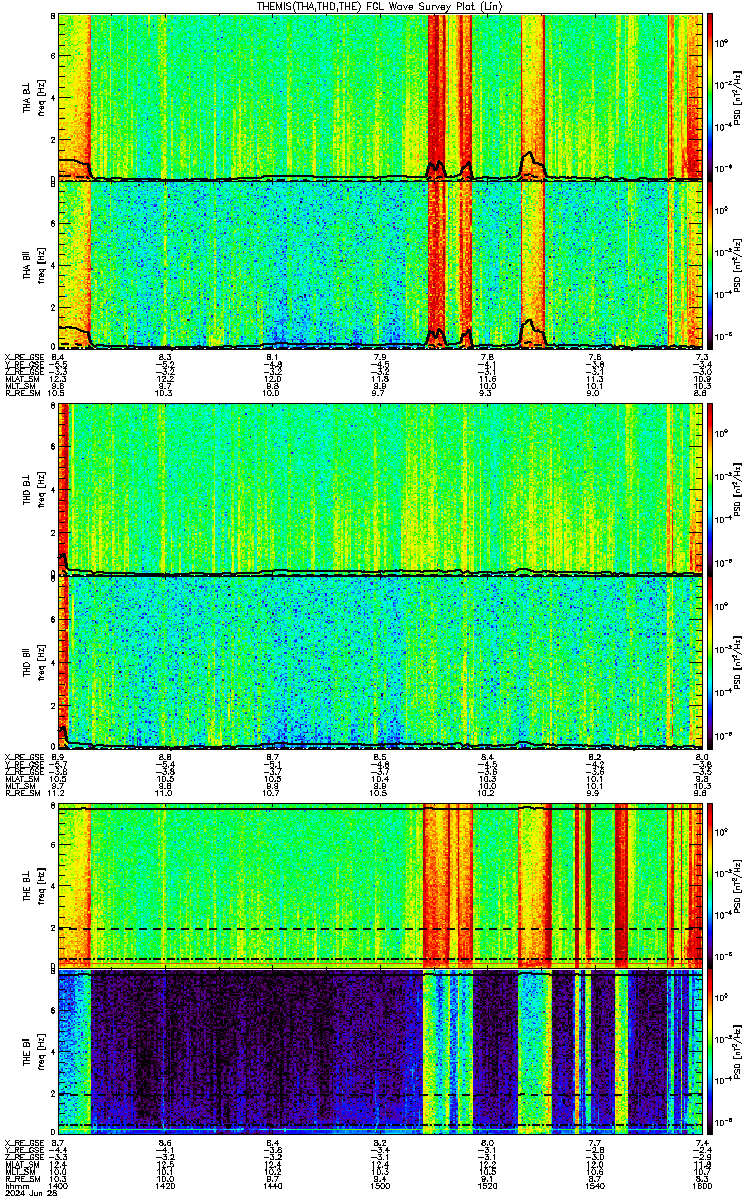Click the 'THE BII freq [Hz]' axis label
Viewport: 750px width, 1200px height.
35,1053
